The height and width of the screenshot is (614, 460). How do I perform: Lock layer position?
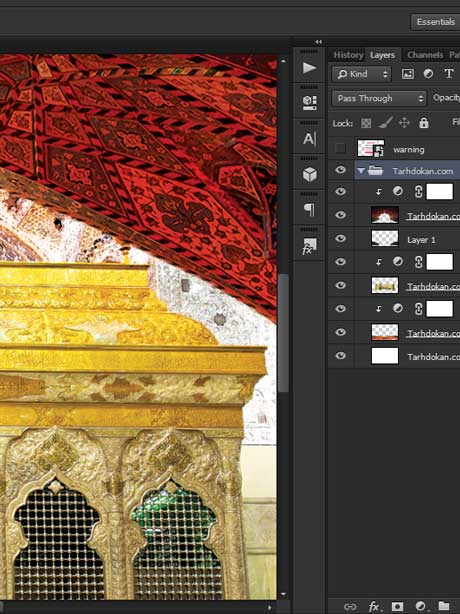tap(404, 123)
